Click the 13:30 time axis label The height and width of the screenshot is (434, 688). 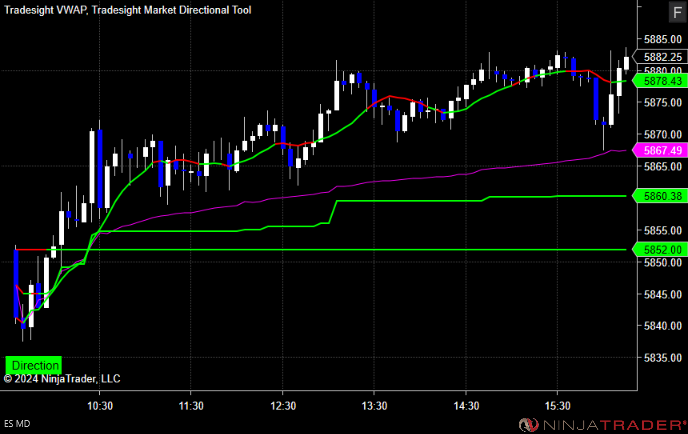[374, 406]
